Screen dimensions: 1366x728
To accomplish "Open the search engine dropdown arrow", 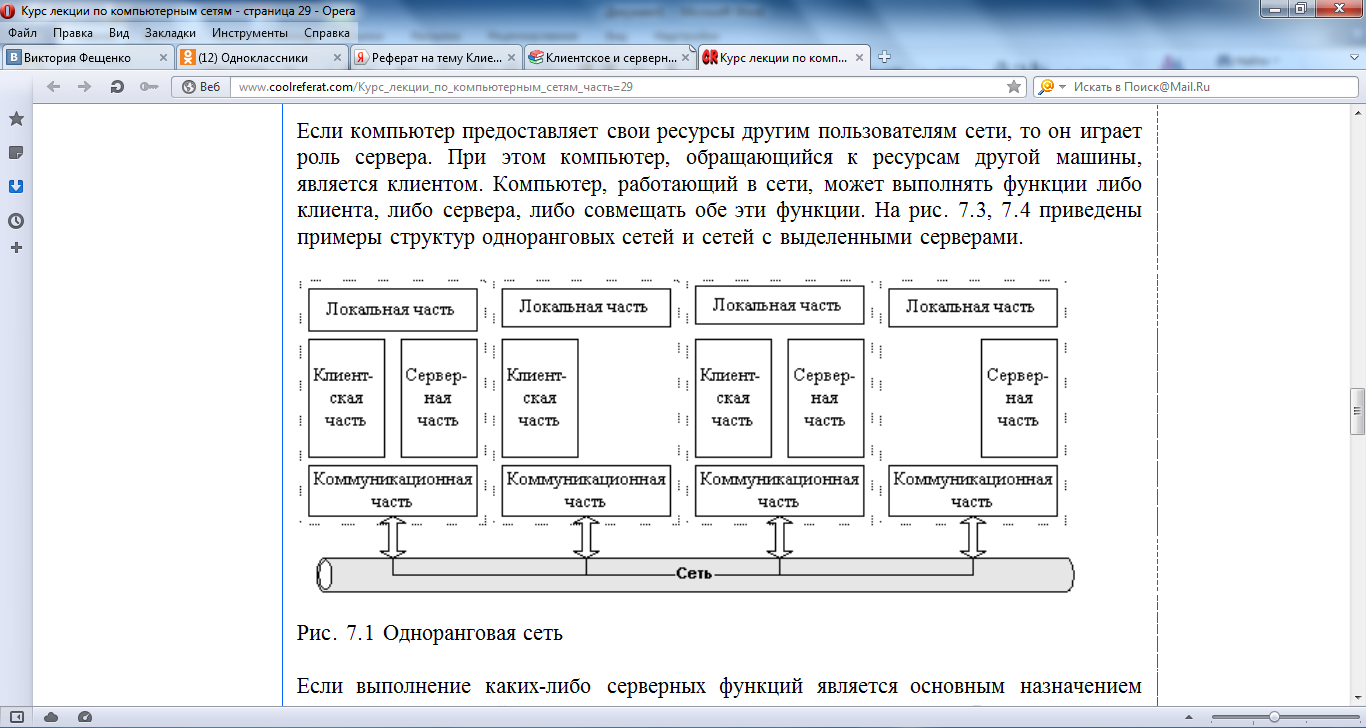I will (x=1062, y=87).
